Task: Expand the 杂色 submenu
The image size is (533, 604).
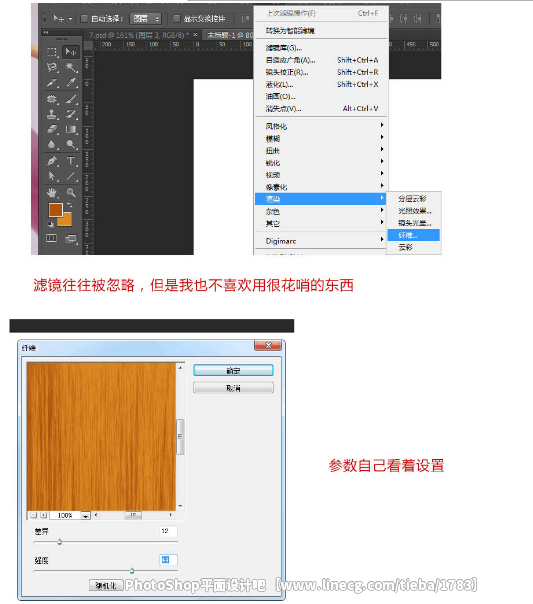Action: (x=320, y=211)
